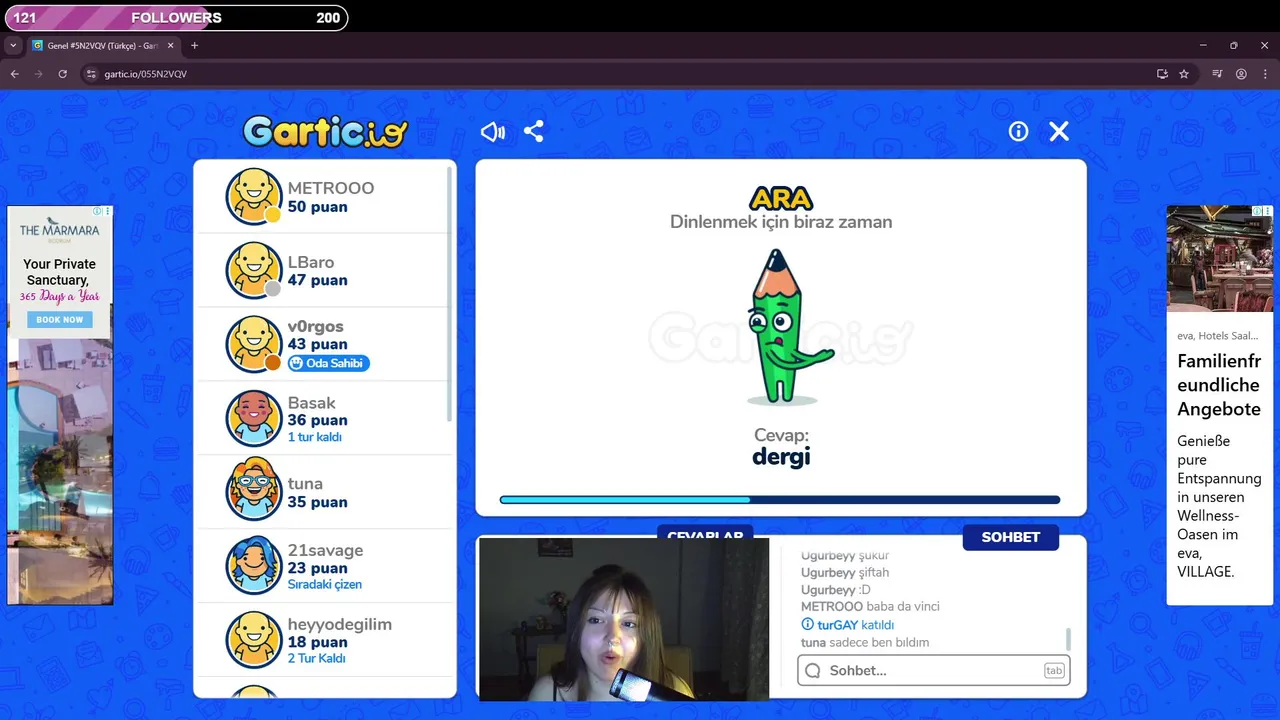Click the address bar URL
The width and height of the screenshot is (1280, 720).
pyautogui.click(x=146, y=74)
